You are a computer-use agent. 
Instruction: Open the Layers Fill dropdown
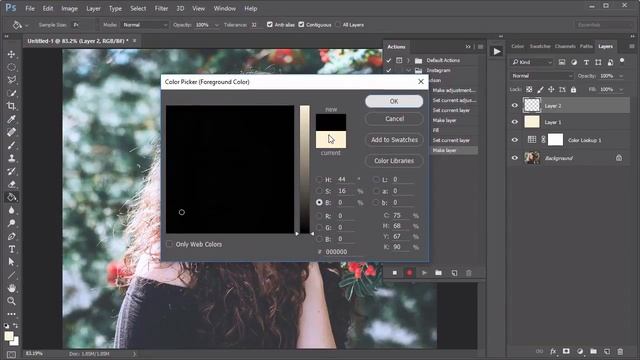[x=621, y=89]
